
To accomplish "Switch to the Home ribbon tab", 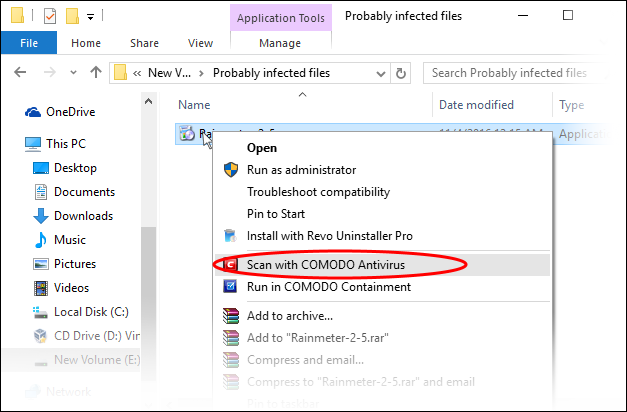I will pyautogui.click(x=86, y=43).
